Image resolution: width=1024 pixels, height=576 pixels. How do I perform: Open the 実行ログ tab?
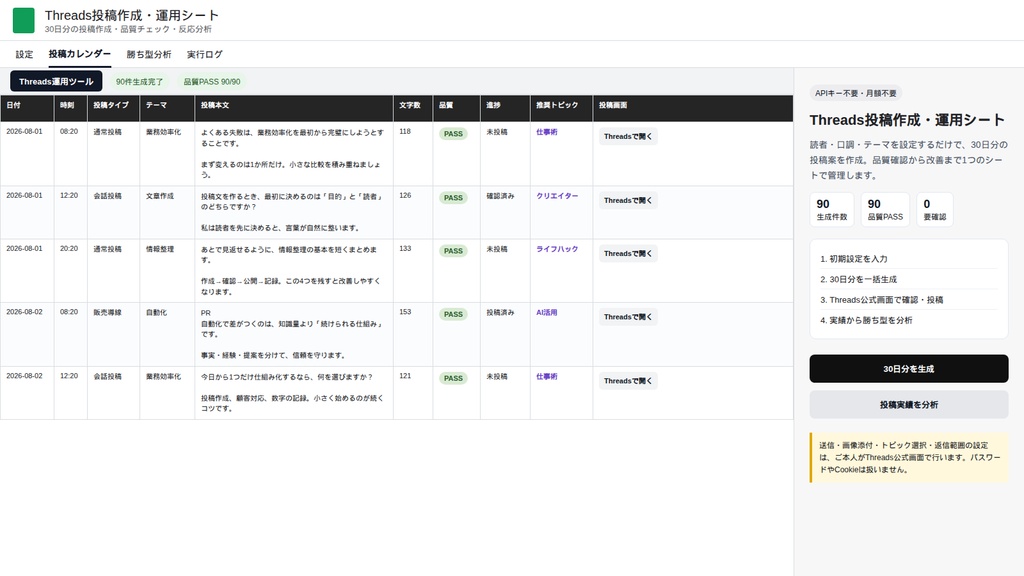pyautogui.click(x=204, y=54)
